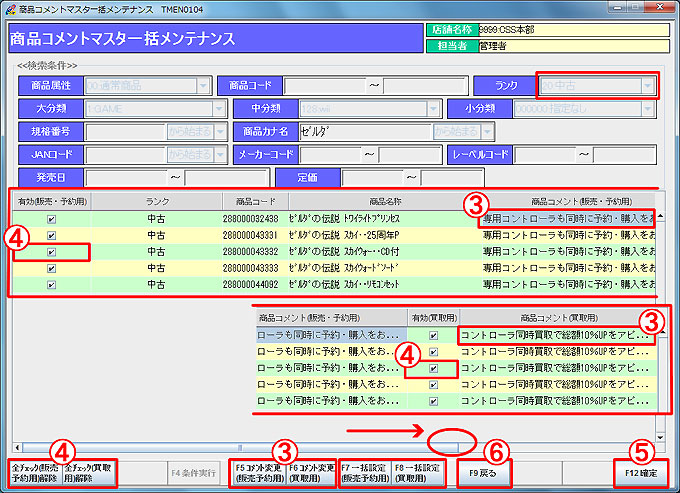Click F6 コメント変更(買取用) button
680x493 pixels.
tap(311, 470)
